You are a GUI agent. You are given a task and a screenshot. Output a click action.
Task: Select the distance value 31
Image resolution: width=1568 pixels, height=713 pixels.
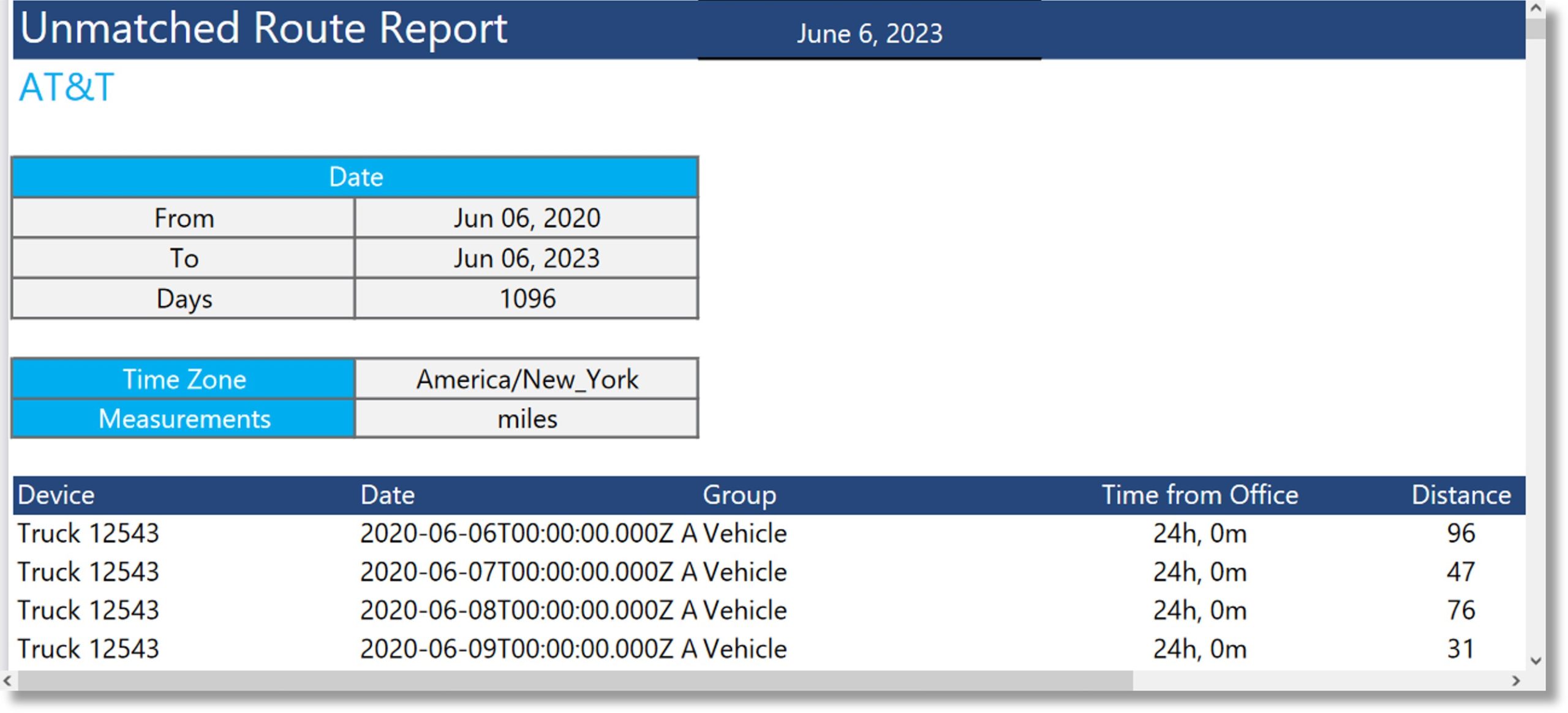click(x=1461, y=649)
